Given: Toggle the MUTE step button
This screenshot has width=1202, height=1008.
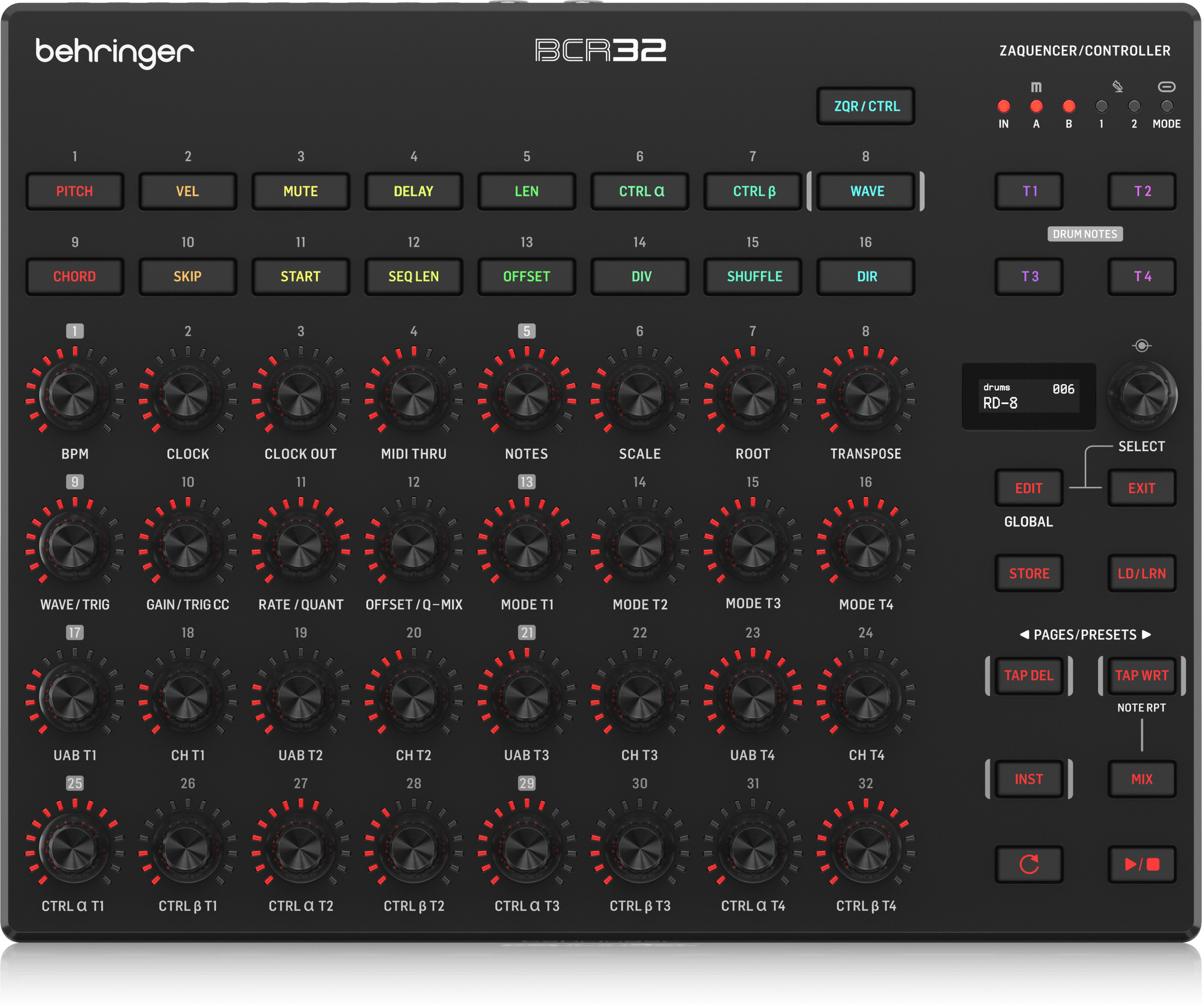Looking at the screenshot, I should pos(300,191).
